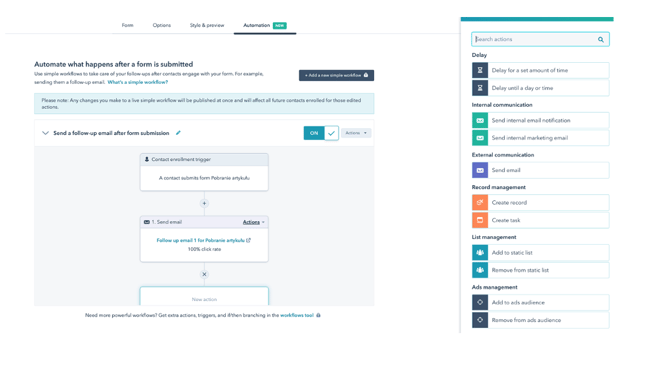This screenshot has width=668, height=377.
Task: Click envelope icon for internal marketing email
Action: point(480,138)
